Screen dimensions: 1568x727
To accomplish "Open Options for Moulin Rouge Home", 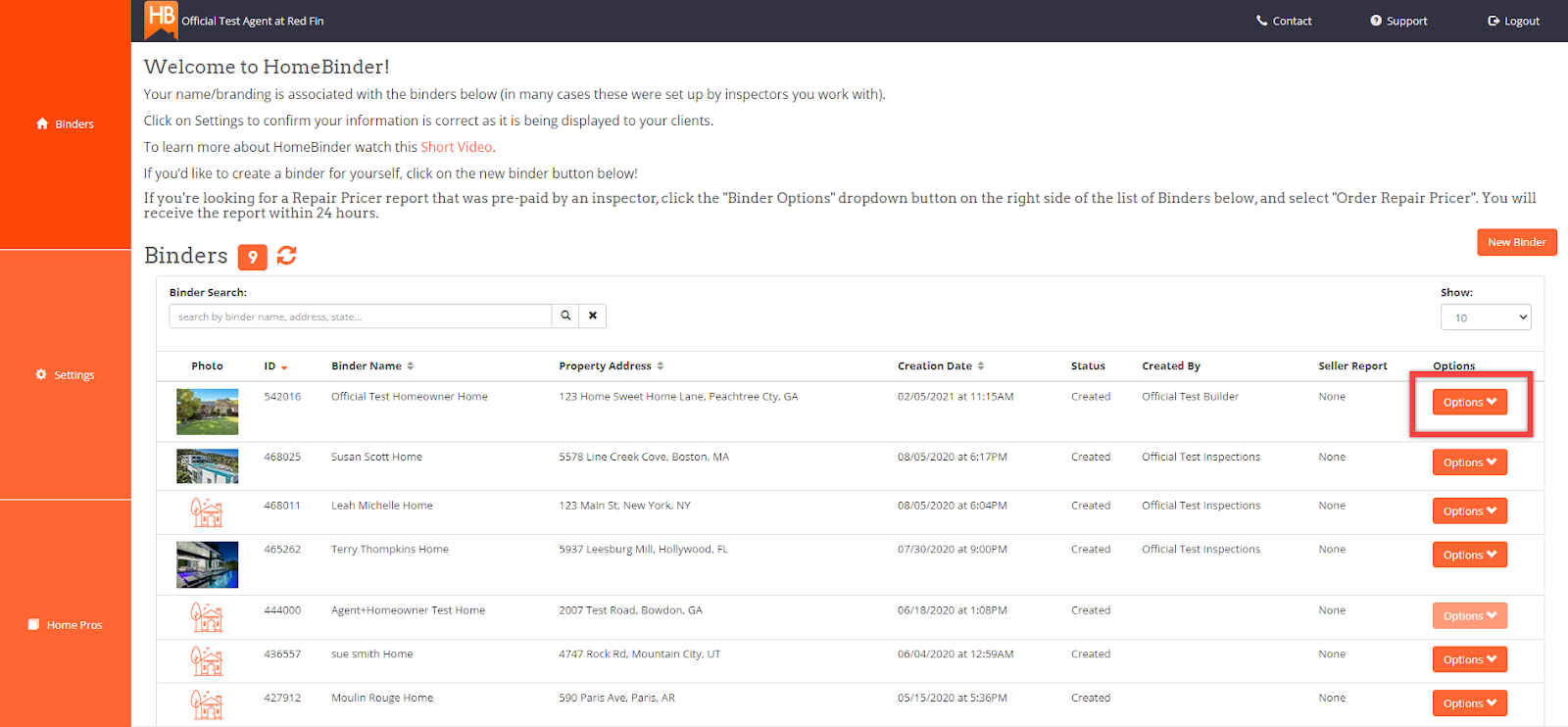I will click(1469, 703).
